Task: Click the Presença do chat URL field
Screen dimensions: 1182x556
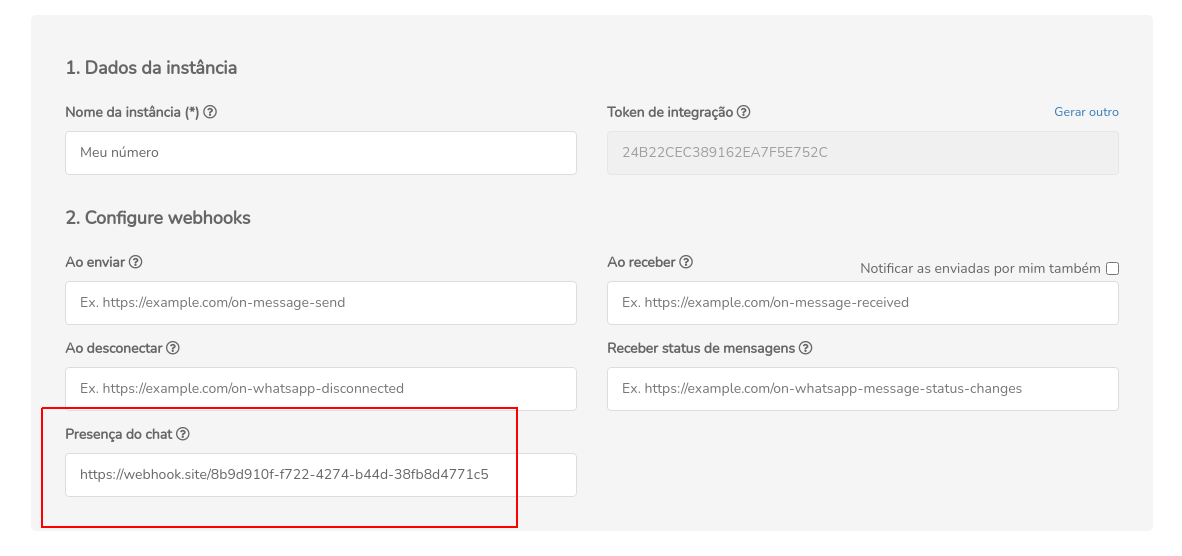Action: (320, 474)
